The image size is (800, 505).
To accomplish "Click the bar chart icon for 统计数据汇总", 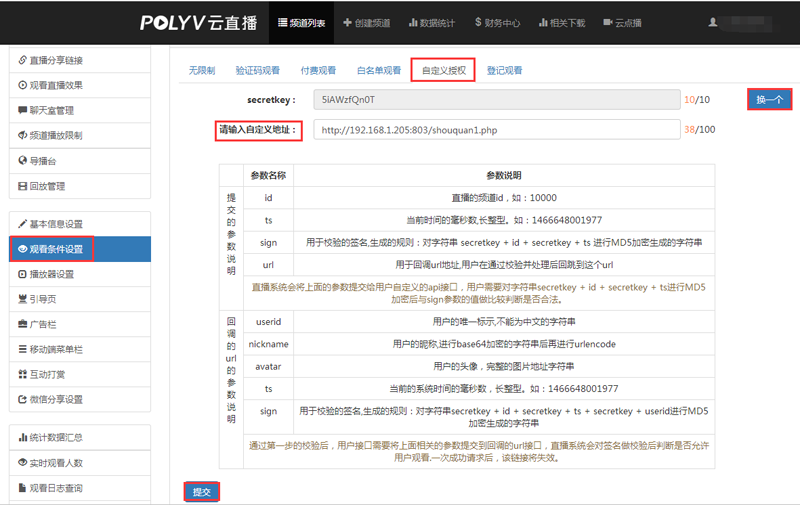I will point(22,437).
